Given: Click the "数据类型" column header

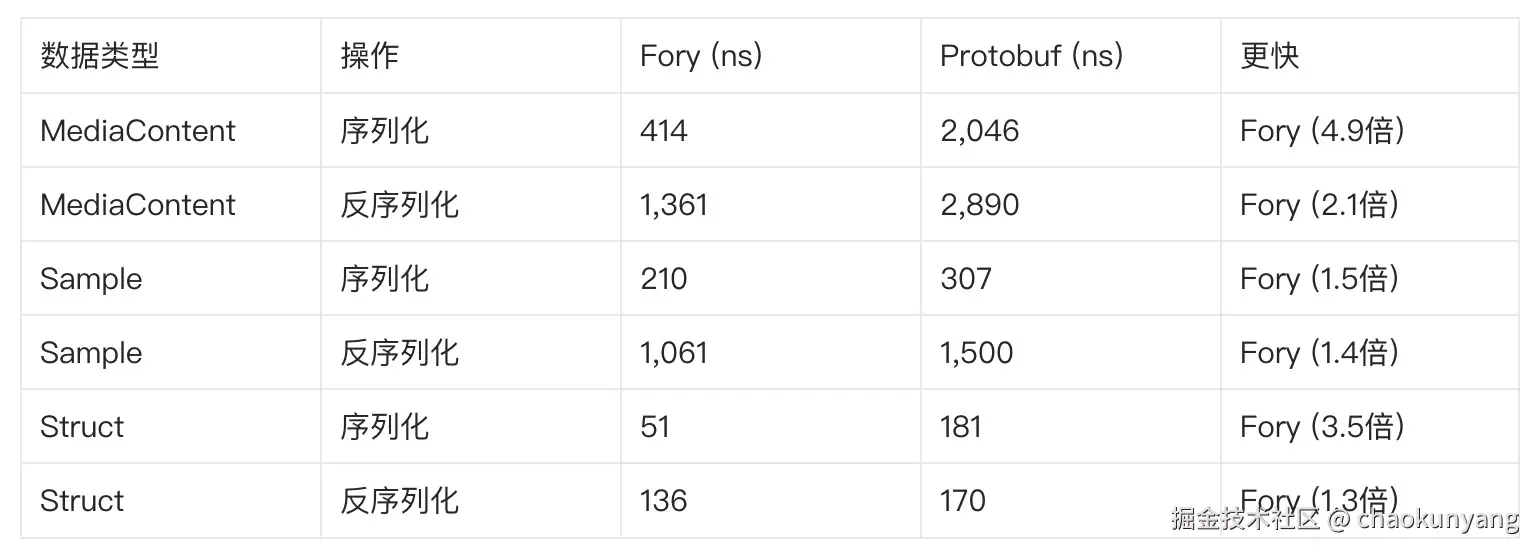Looking at the screenshot, I should pyautogui.click(x=100, y=56).
